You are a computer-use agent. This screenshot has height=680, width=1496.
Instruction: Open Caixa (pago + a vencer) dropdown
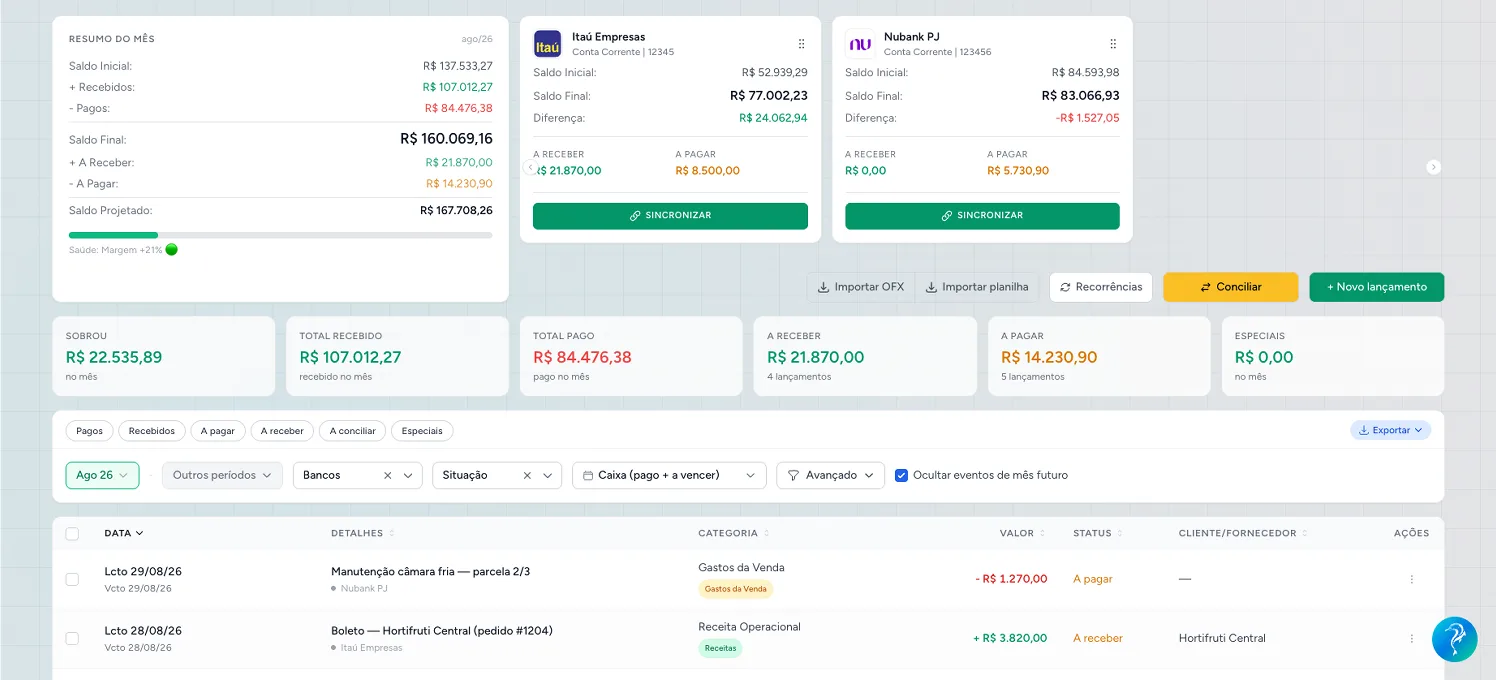[x=669, y=475]
